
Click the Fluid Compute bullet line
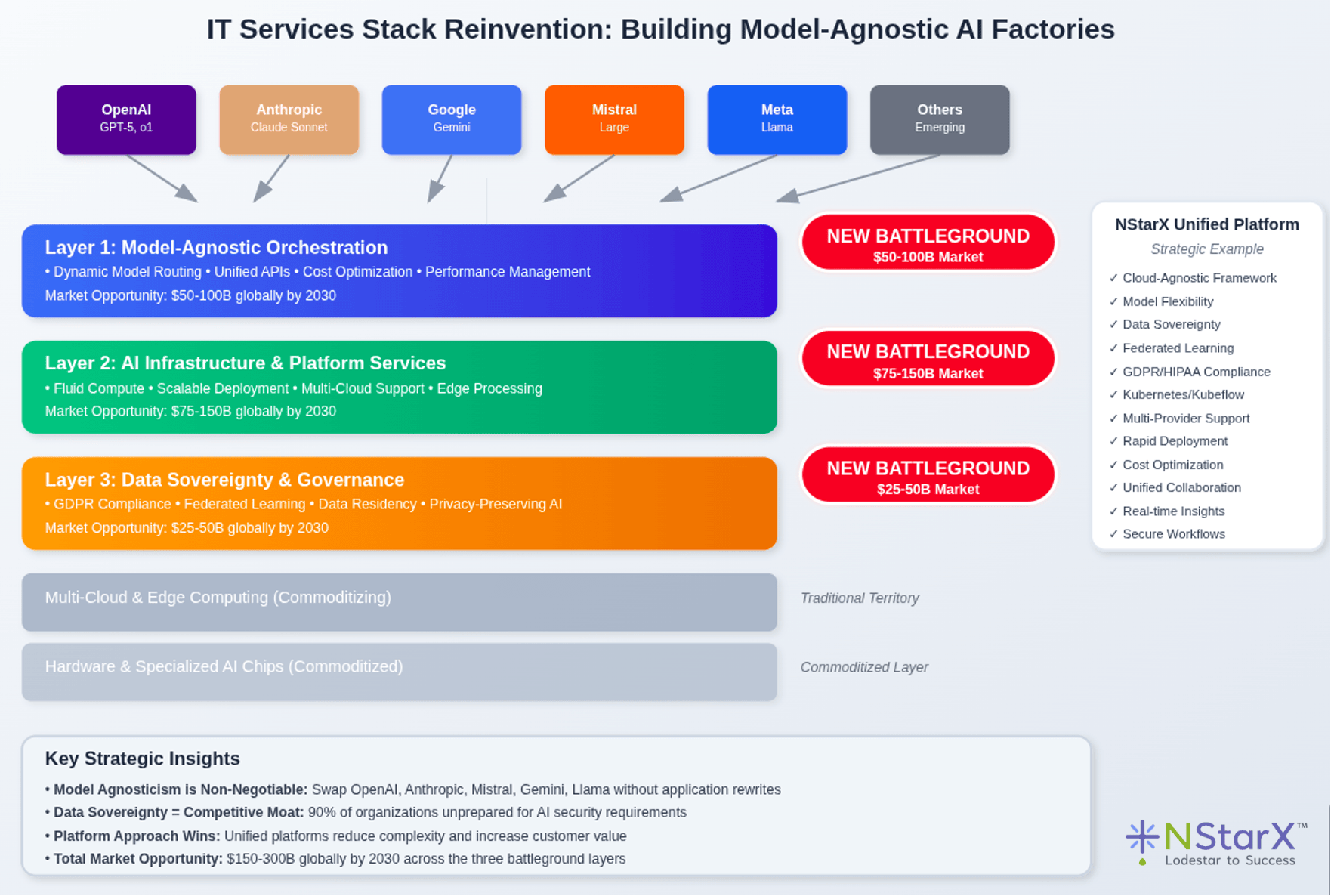293,388
